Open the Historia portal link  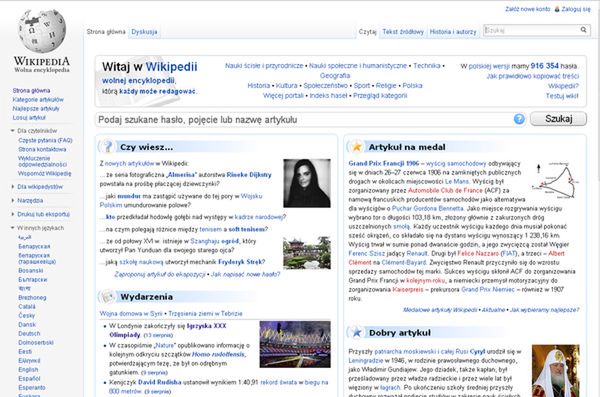[x=259, y=85]
